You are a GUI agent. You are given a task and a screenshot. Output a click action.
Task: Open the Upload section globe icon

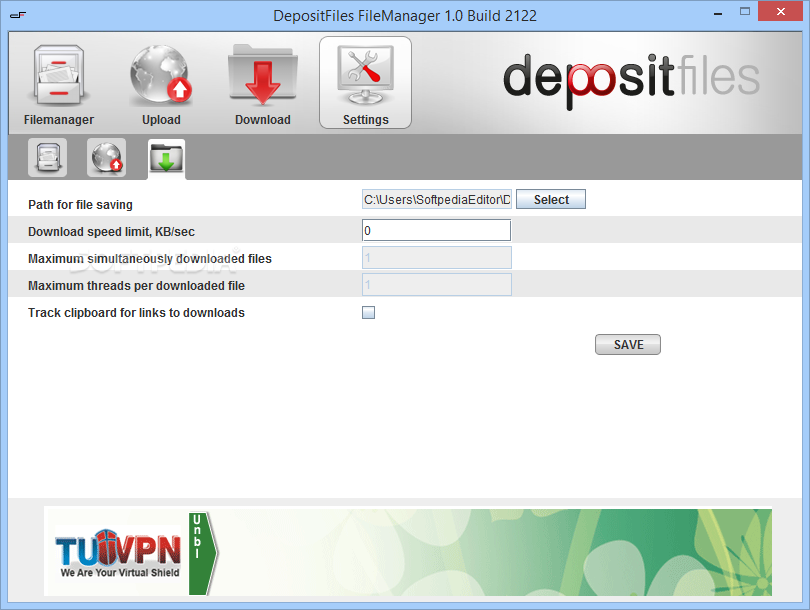pyautogui.click(x=161, y=75)
